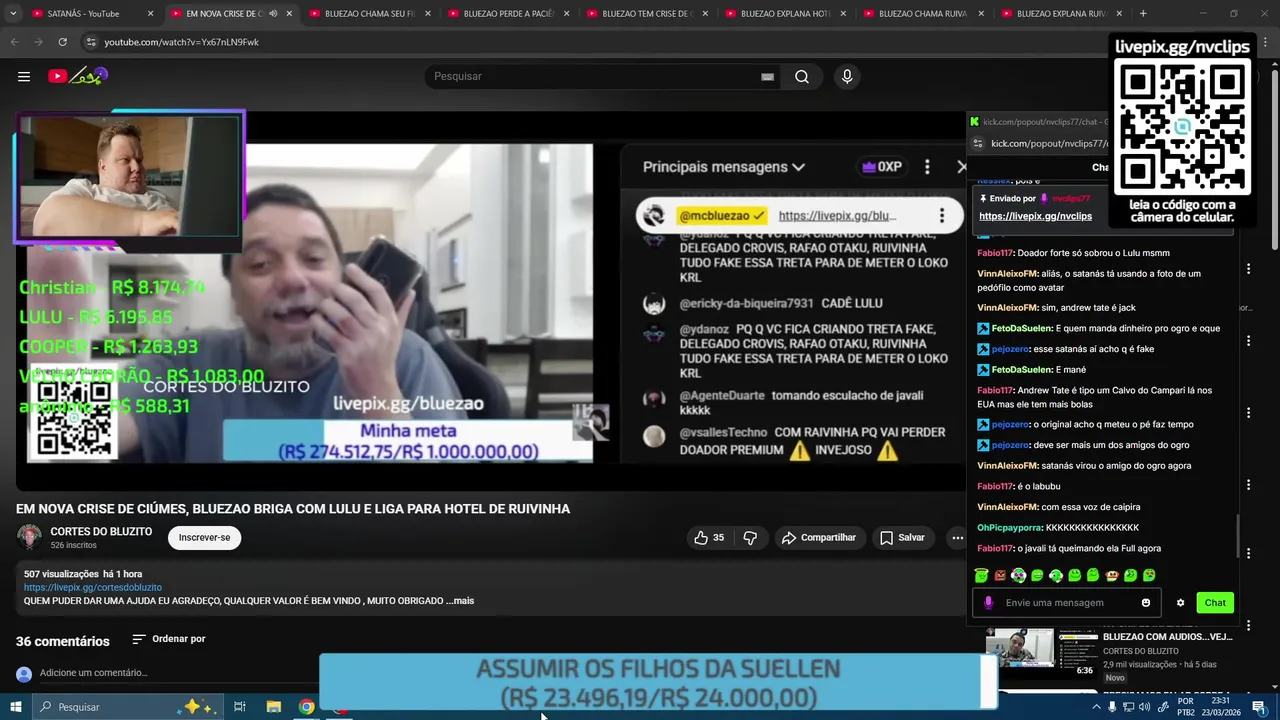Open CORTES DO BLUZITO channel name
This screenshot has height=720, width=1280.
click(101, 532)
